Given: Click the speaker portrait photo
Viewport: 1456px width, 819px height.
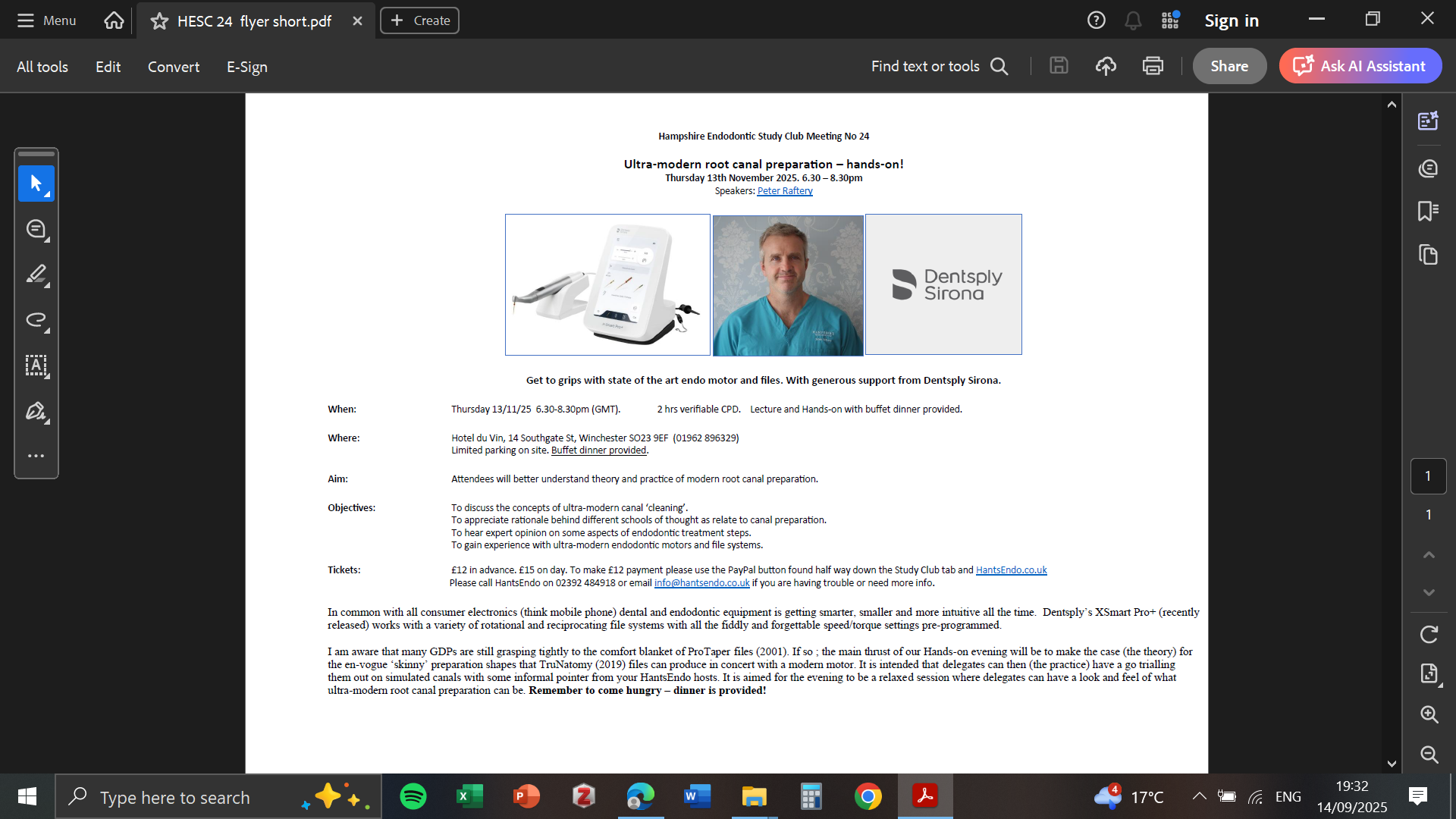Looking at the screenshot, I should (x=788, y=285).
